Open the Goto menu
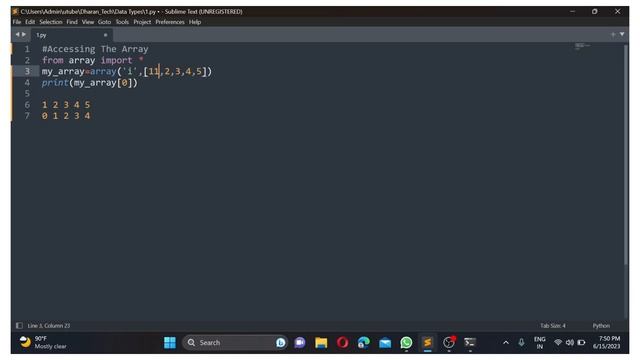 (104, 22)
